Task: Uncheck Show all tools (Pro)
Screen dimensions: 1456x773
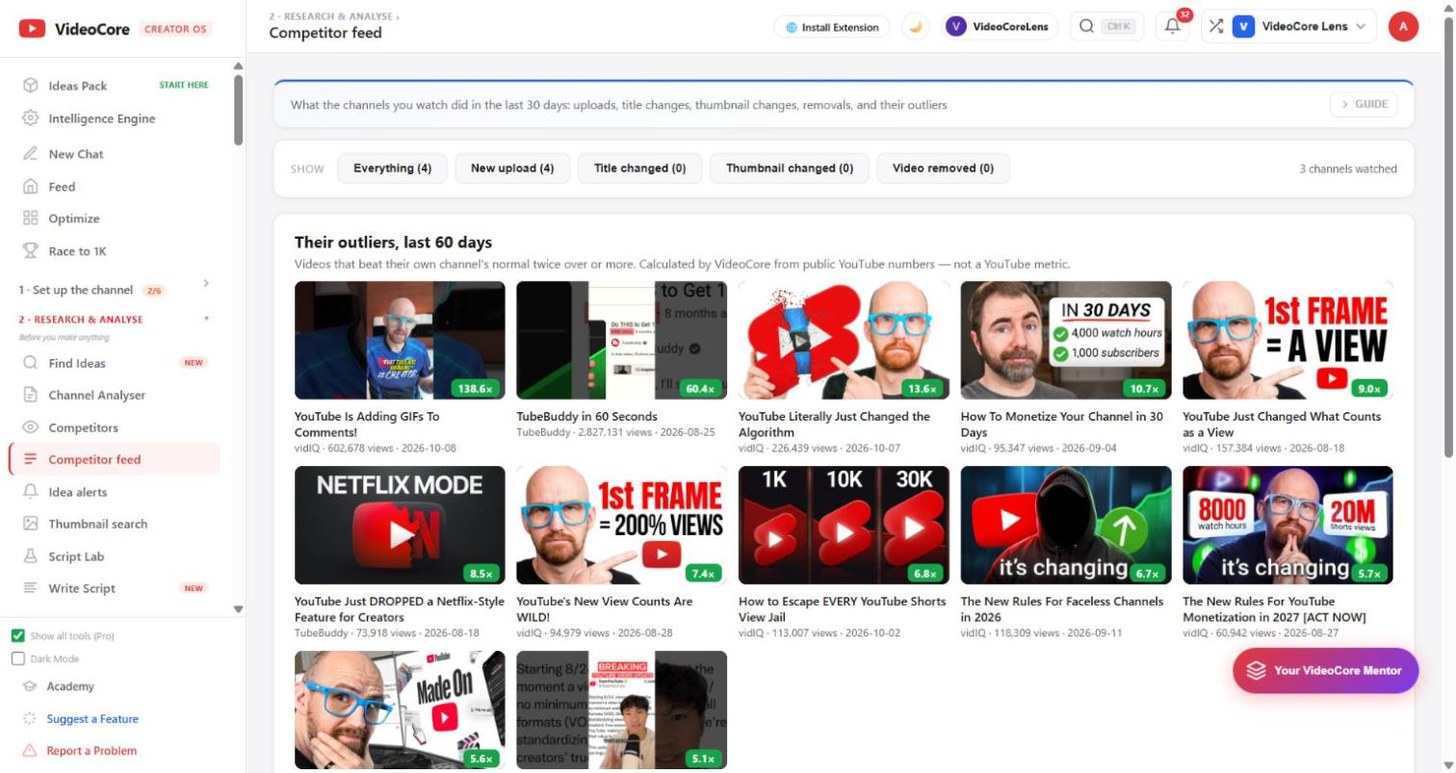Action: (x=18, y=636)
